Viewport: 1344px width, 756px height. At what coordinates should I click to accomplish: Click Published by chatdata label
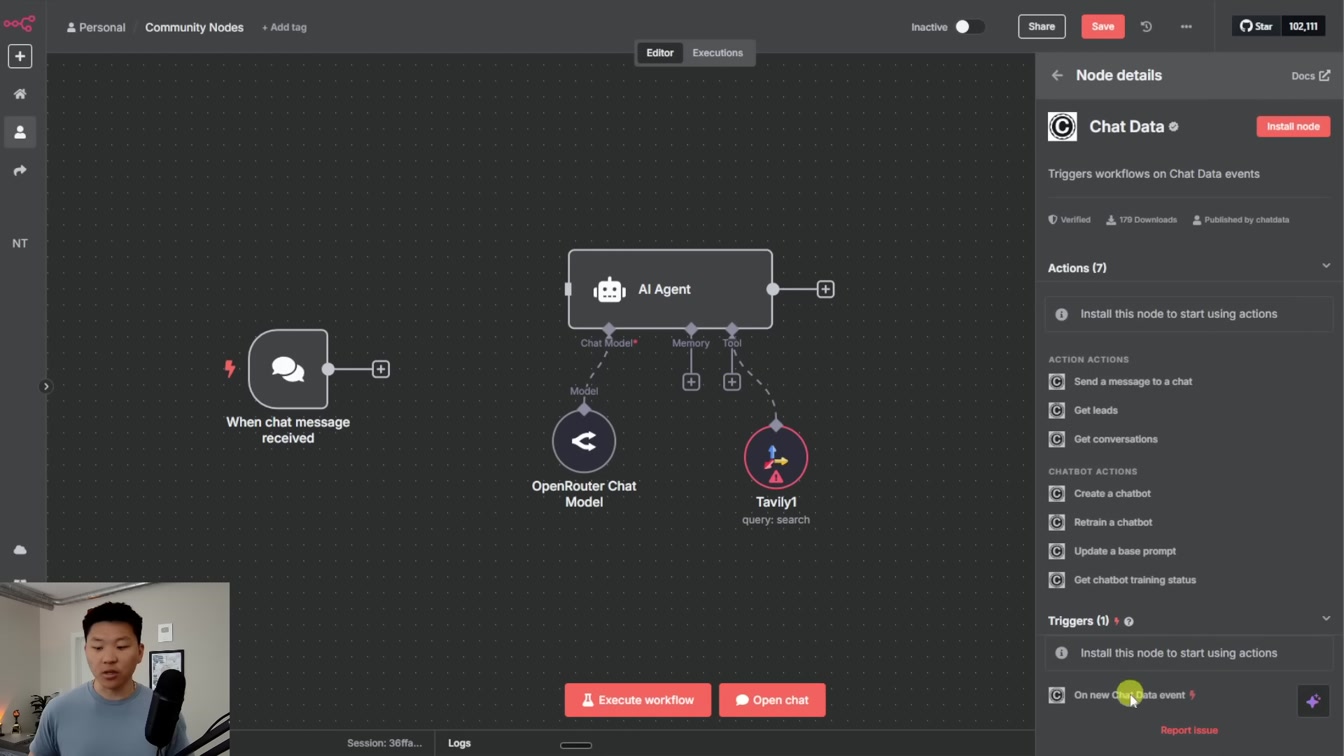click(1240, 220)
